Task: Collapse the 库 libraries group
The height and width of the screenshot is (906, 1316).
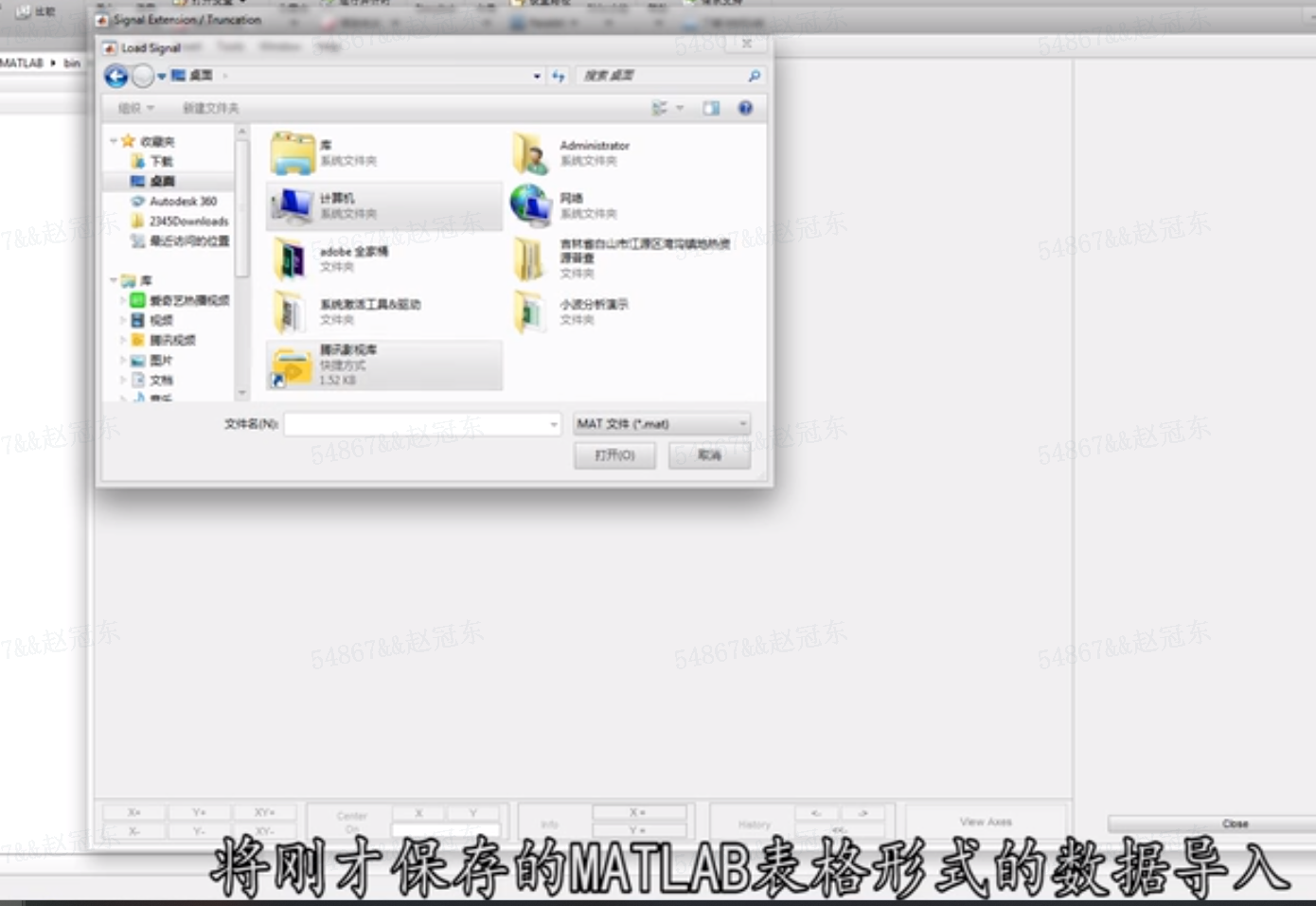Action: pyautogui.click(x=114, y=280)
